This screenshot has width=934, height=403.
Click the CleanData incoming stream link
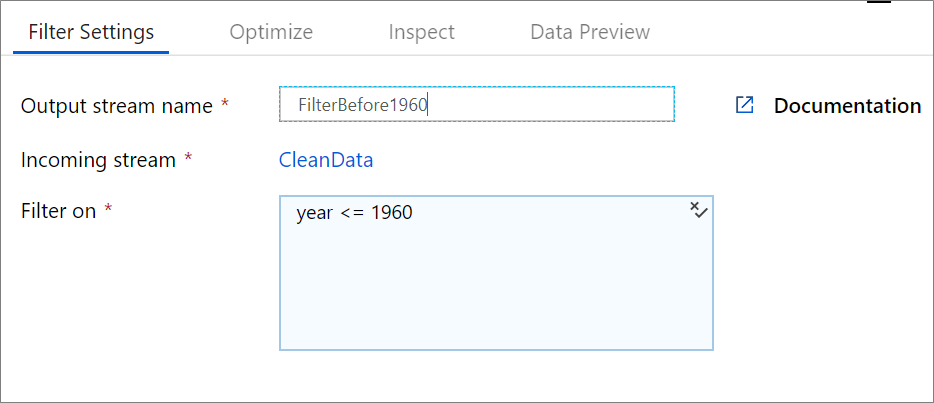tap(326, 160)
